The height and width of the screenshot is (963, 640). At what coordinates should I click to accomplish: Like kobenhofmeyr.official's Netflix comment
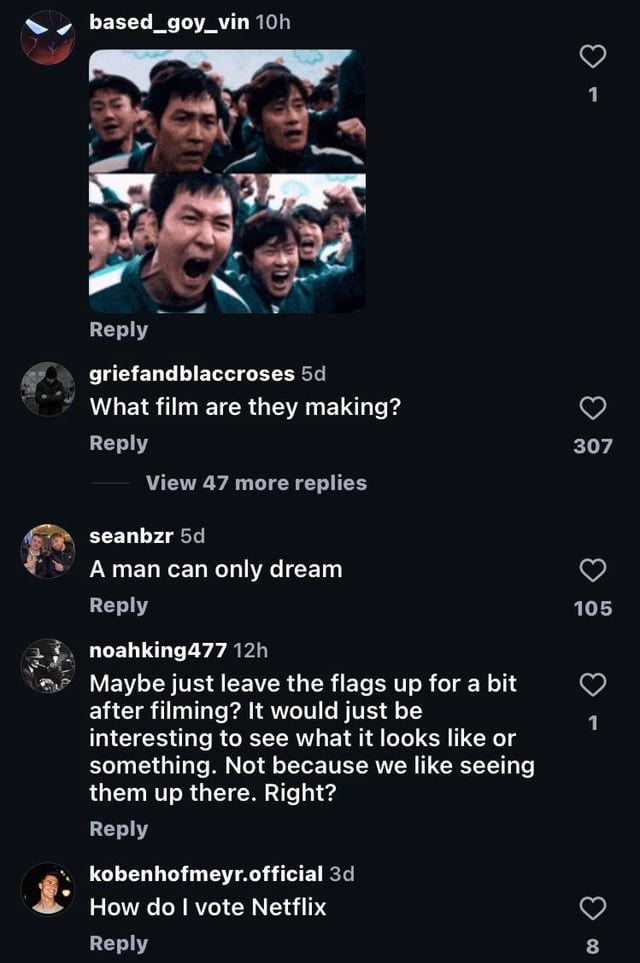click(593, 908)
